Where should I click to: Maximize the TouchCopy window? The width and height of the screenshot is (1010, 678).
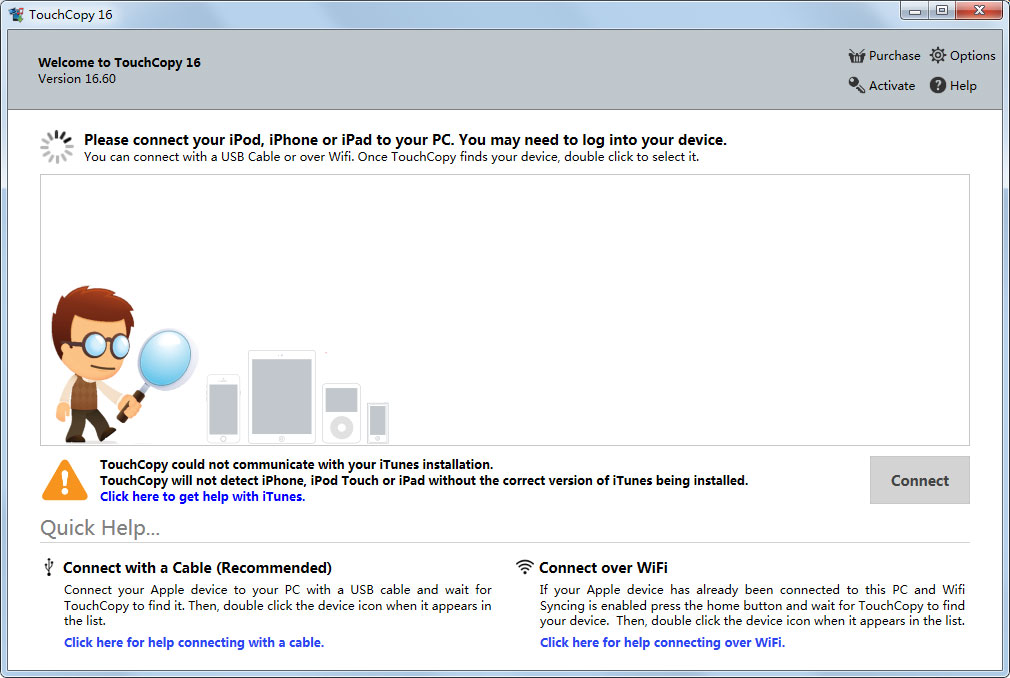942,10
